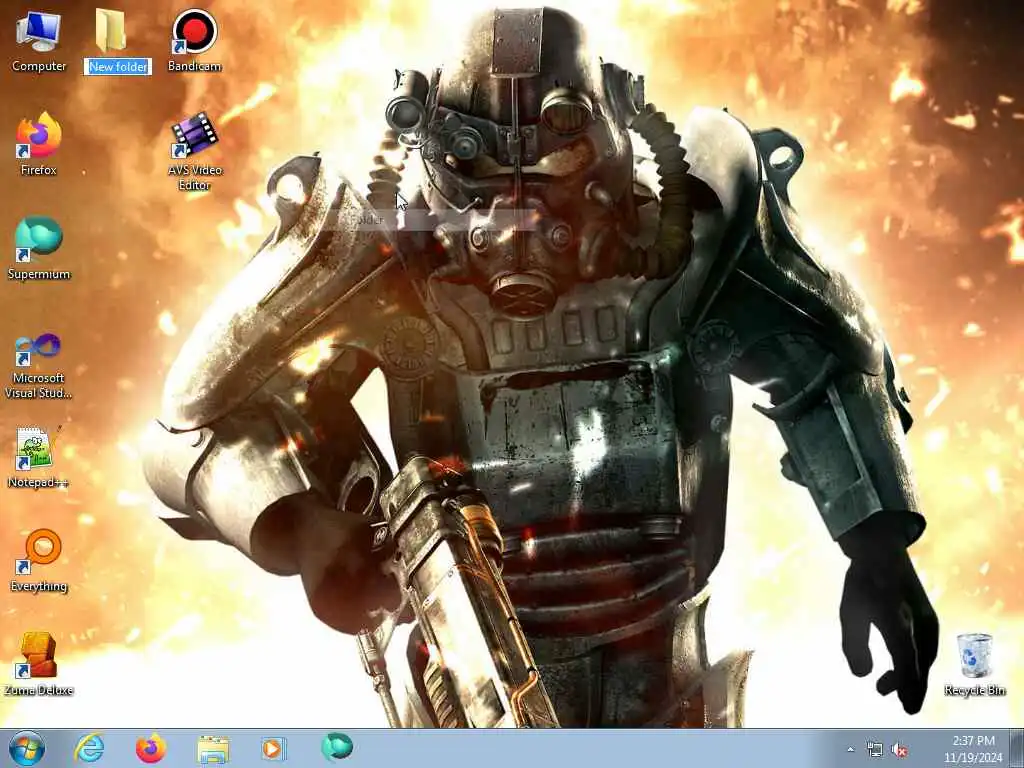The image size is (1024, 768).
Task: Select the Everything search shortcut
Action: pos(39,560)
